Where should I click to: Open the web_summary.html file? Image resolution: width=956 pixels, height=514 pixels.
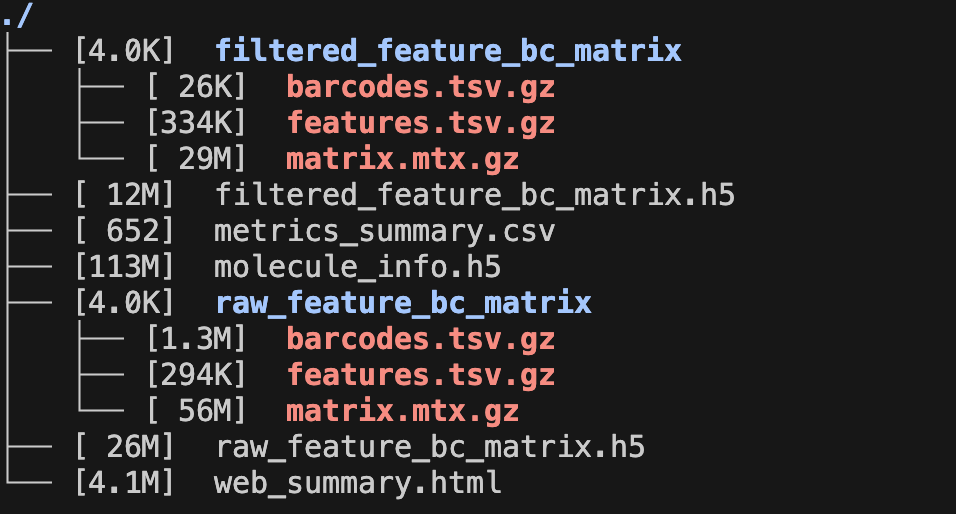click(x=357, y=484)
